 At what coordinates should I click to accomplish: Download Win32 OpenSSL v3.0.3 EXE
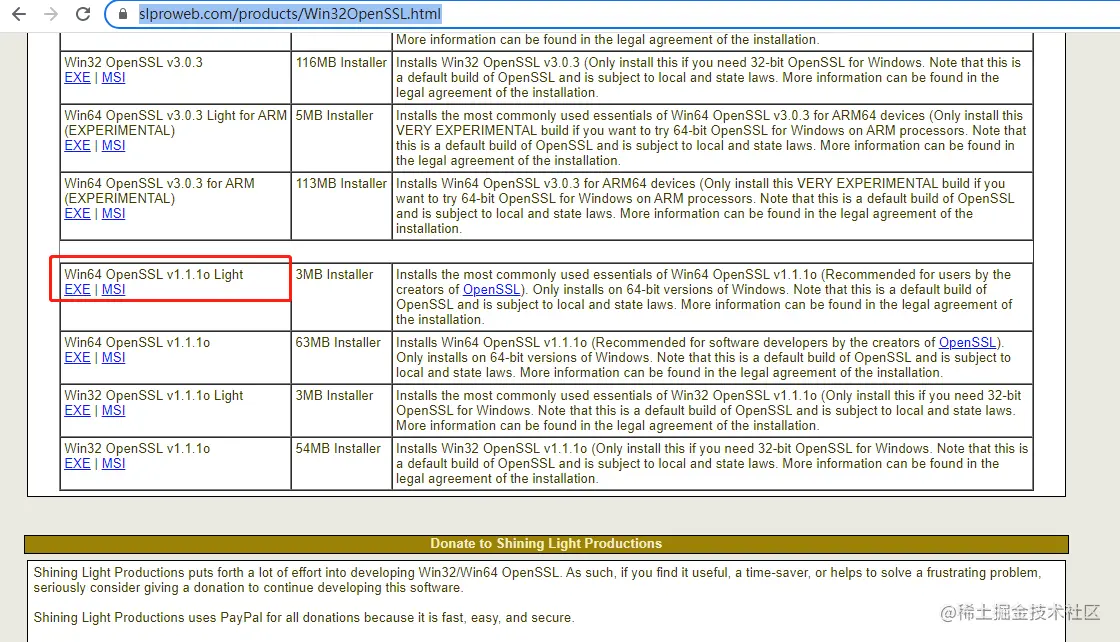(77, 77)
